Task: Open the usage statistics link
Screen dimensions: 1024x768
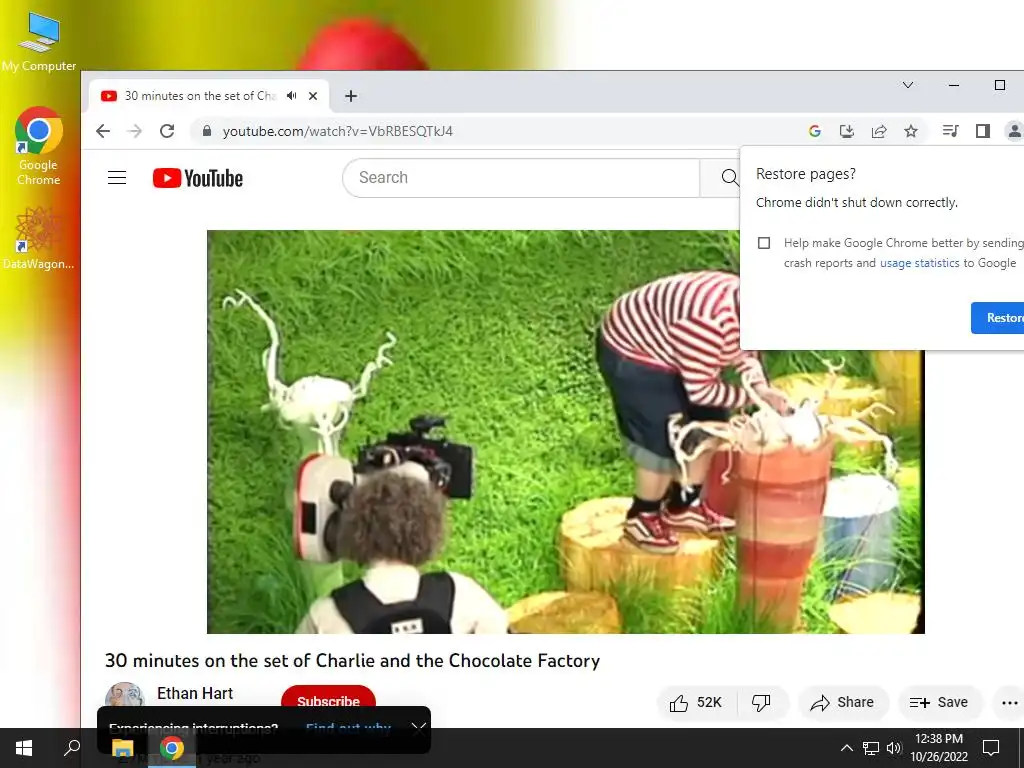Action: click(x=920, y=263)
